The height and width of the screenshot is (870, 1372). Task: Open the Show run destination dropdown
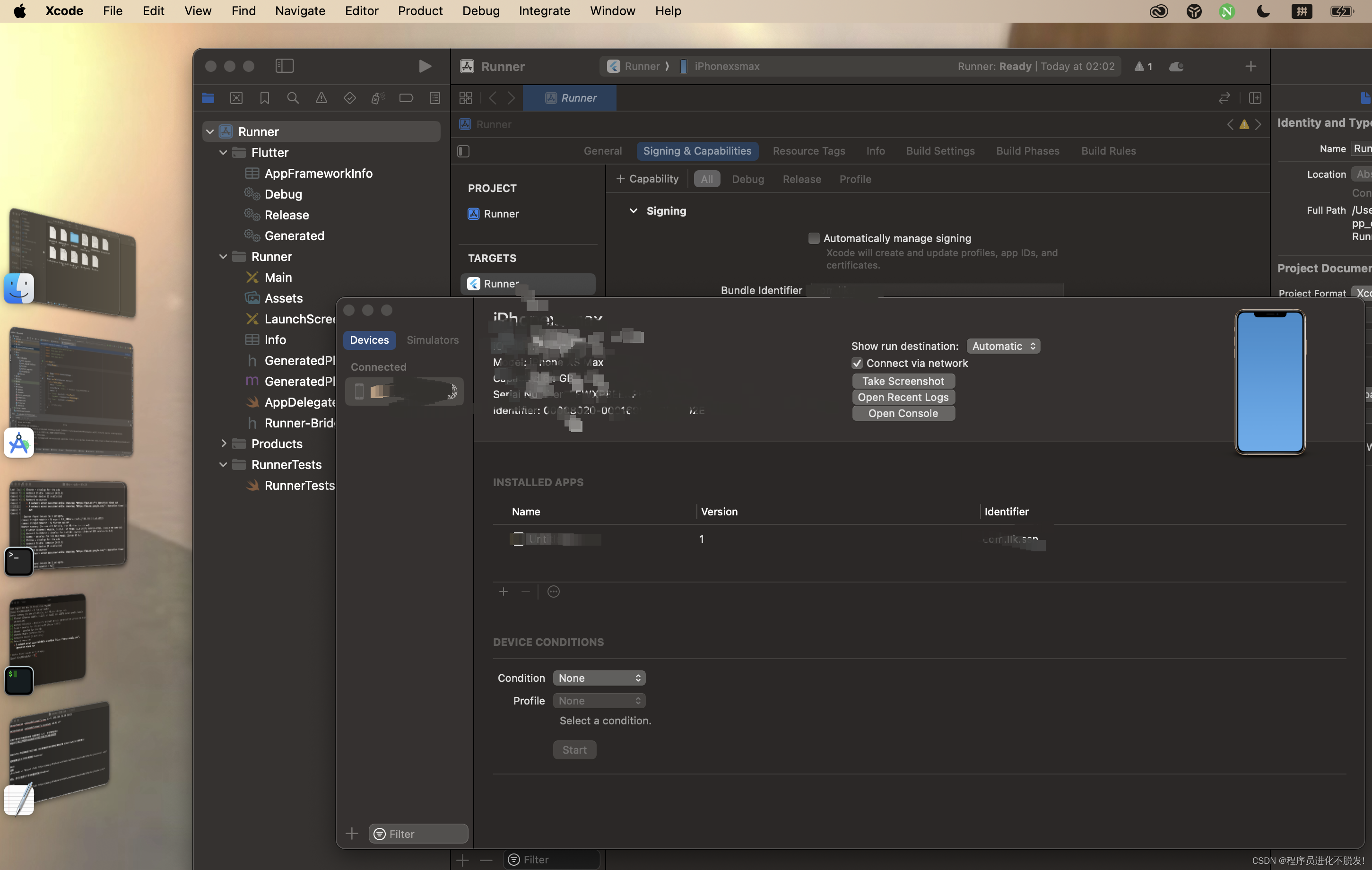pyautogui.click(x=1003, y=346)
